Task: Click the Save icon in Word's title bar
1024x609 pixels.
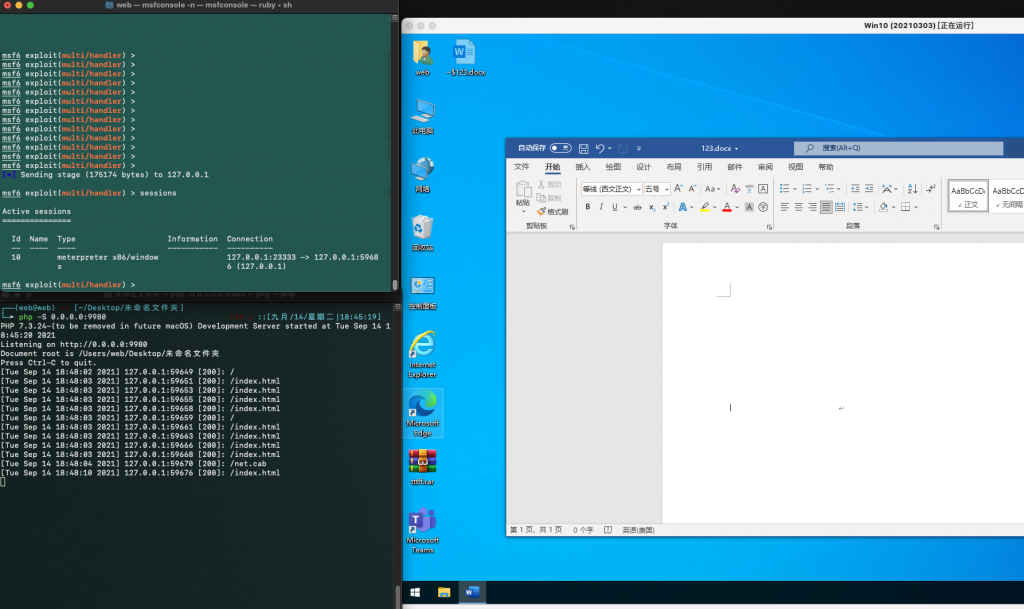Action: tap(584, 148)
